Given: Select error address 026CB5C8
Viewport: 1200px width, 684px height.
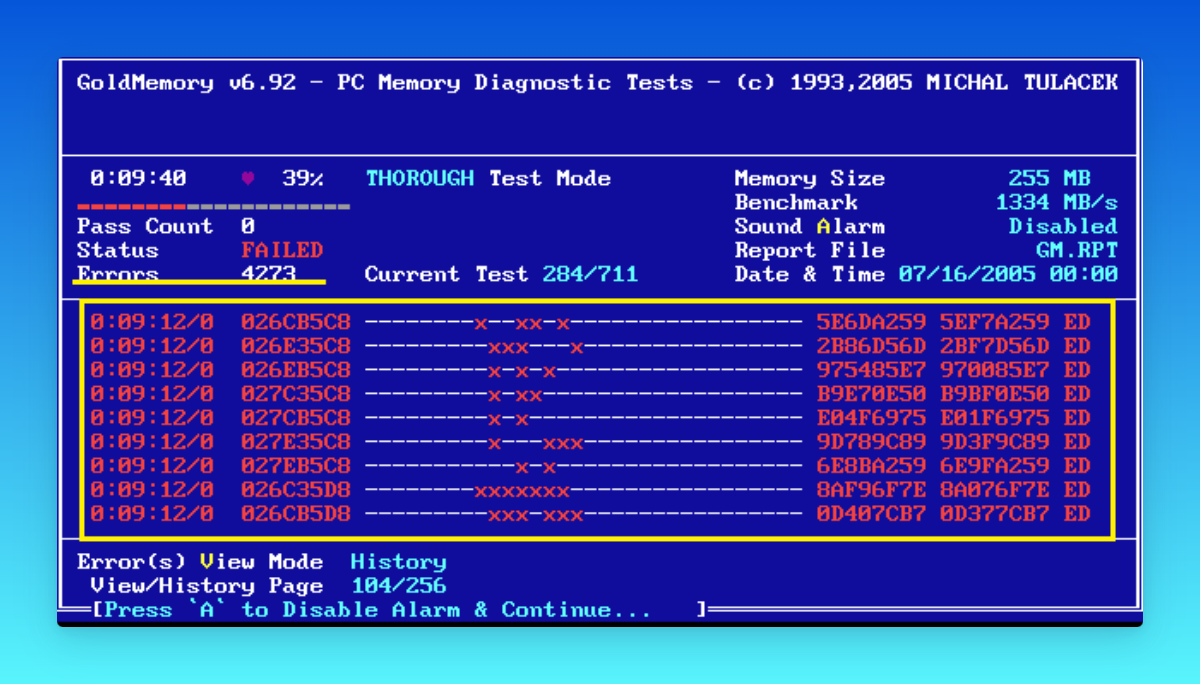Looking at the screenshot, I should [x=296, y=323].
